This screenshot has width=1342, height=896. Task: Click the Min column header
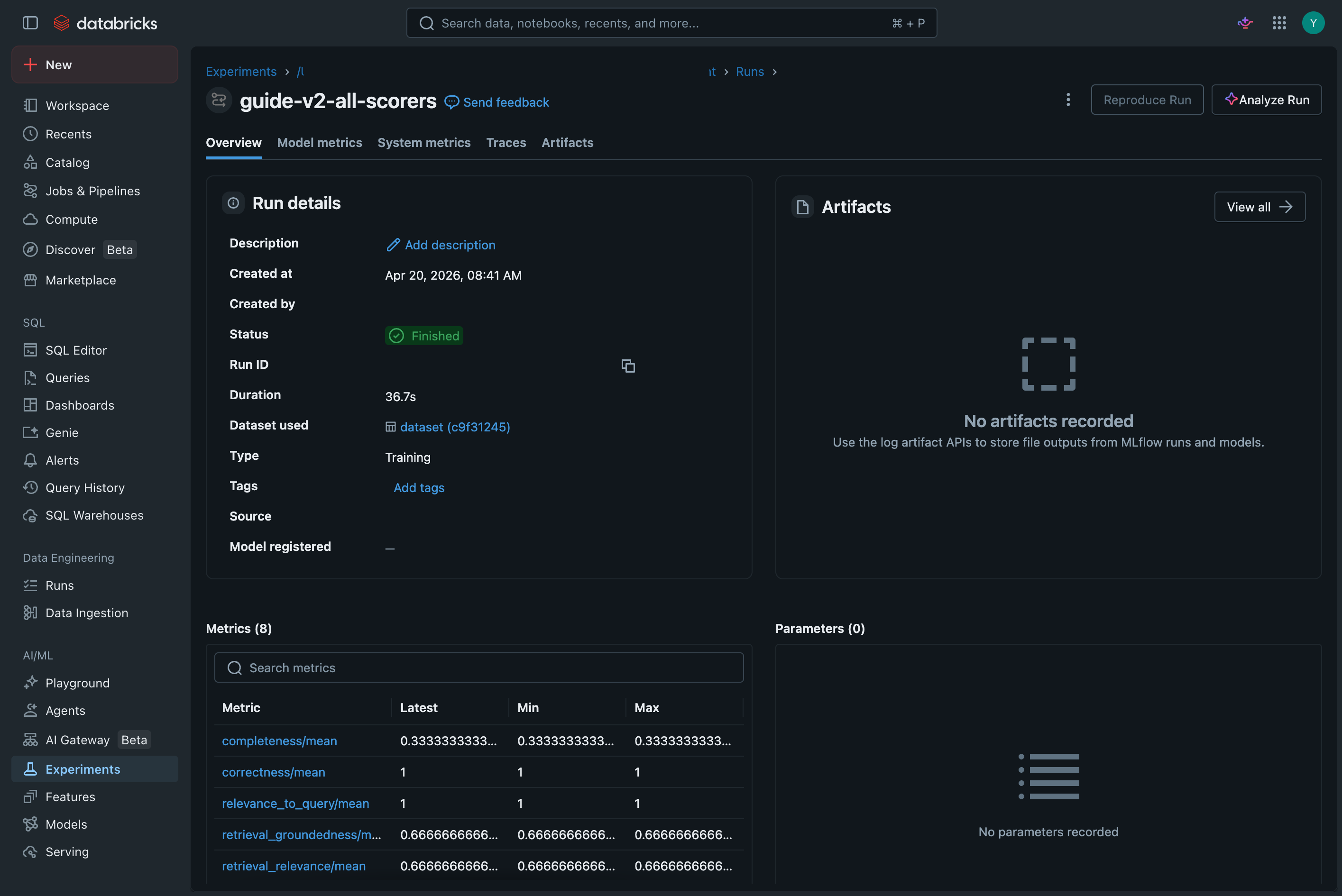528,707
